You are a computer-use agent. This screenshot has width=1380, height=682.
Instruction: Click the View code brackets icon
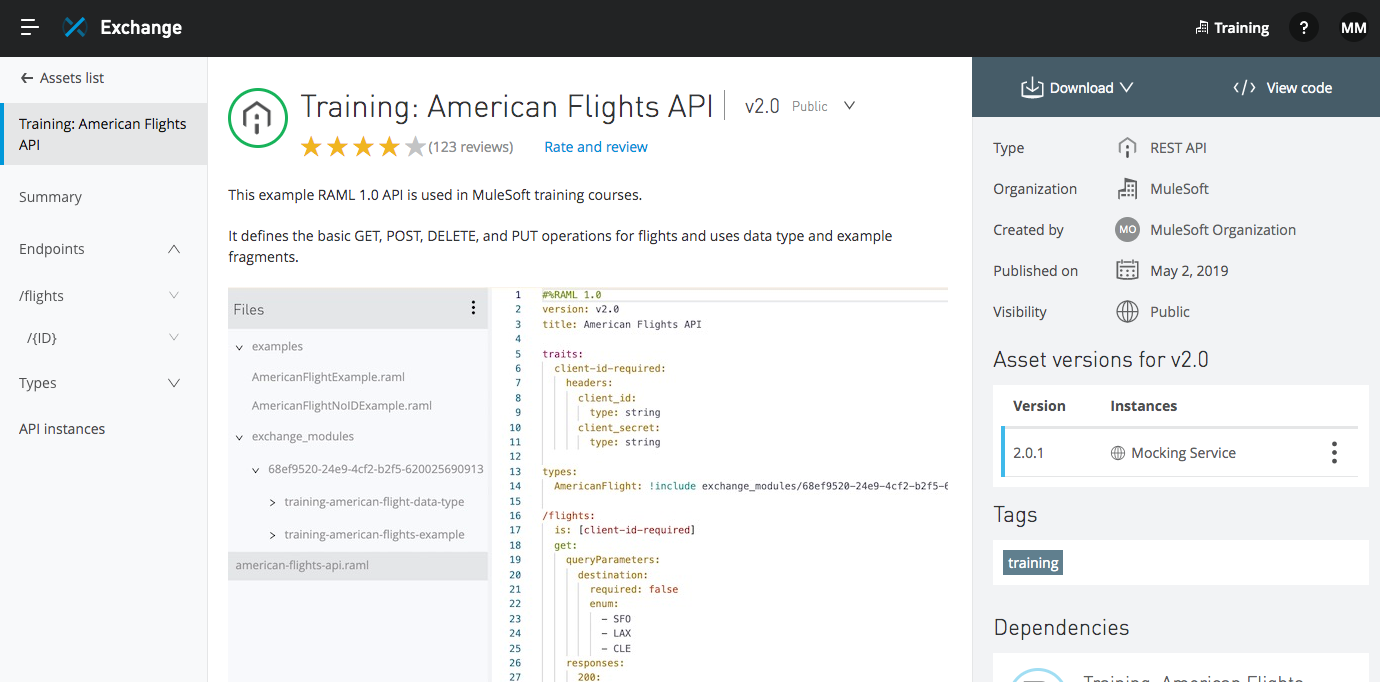[1244, 87]
